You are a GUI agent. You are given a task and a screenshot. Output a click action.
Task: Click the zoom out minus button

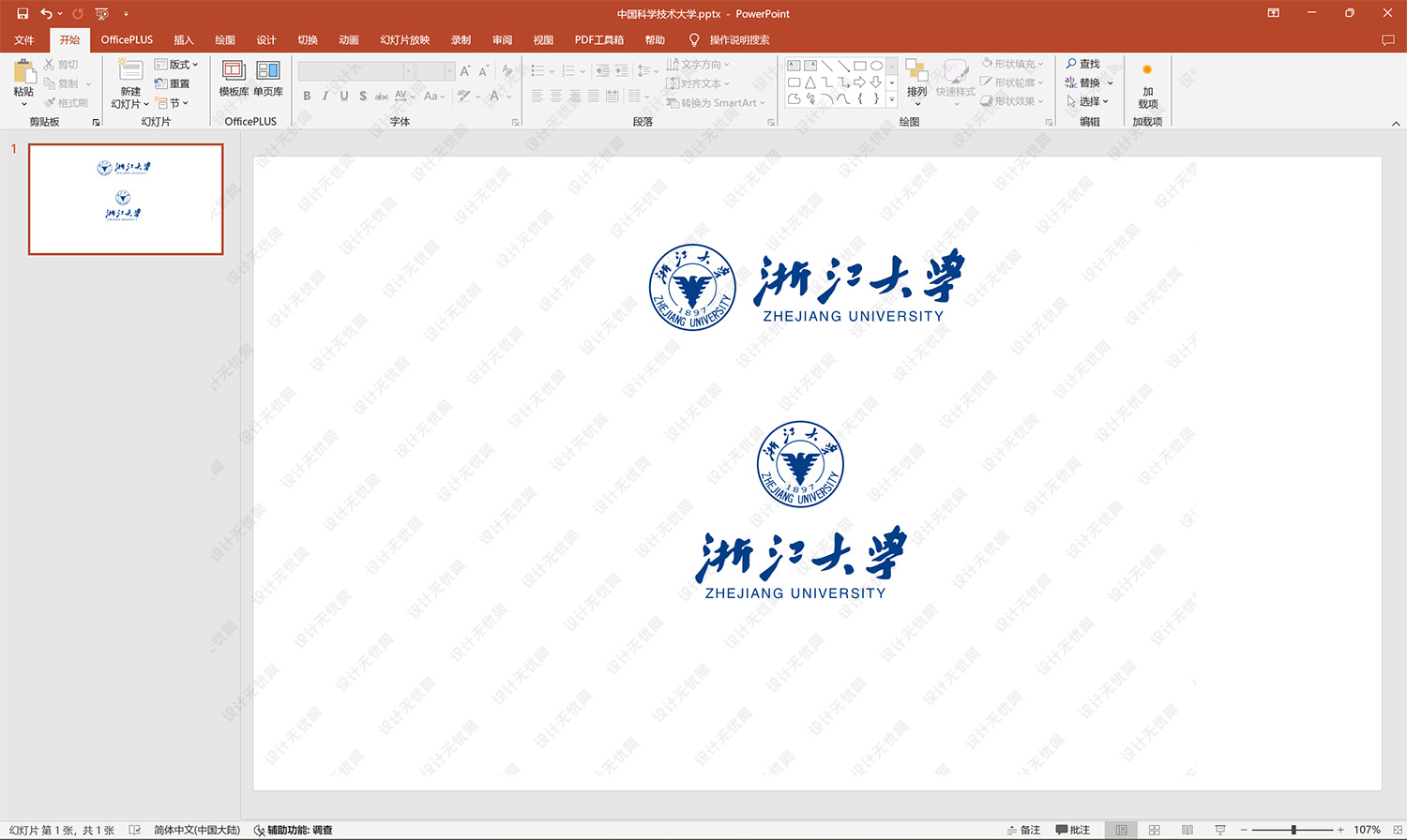click(x=1244, y=830)
